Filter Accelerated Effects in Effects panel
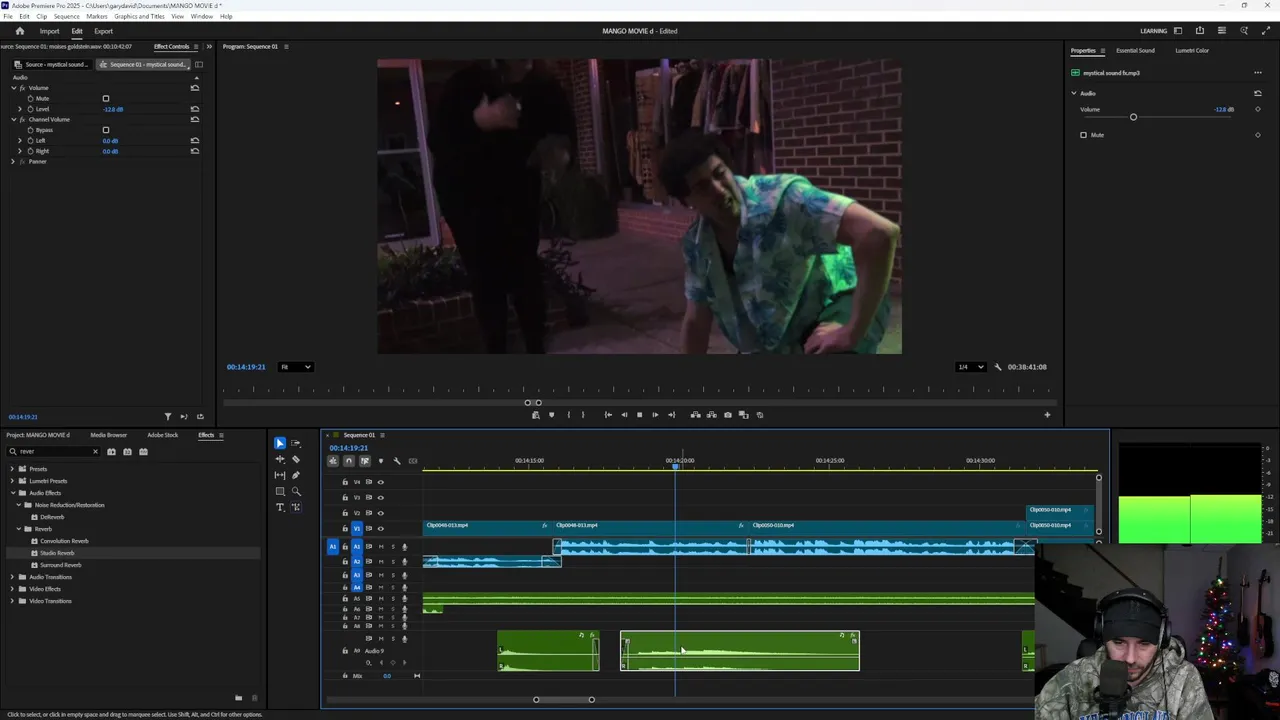 click(111, 452)
